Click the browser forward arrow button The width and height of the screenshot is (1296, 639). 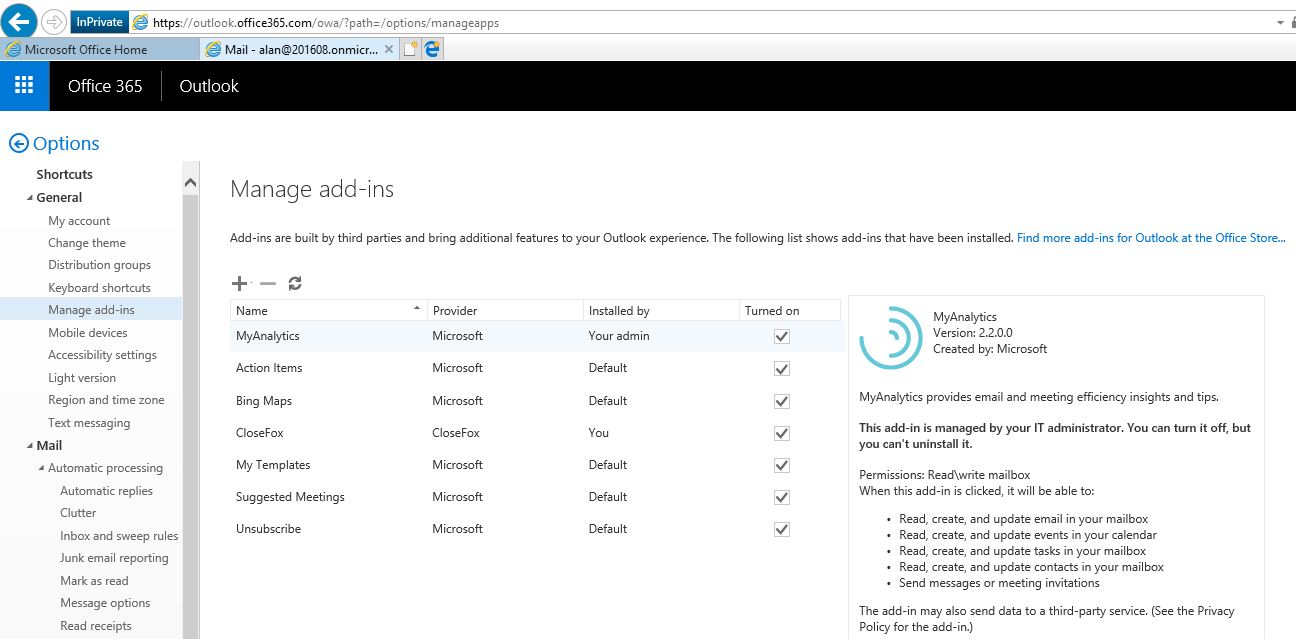(x=55, y=22)
